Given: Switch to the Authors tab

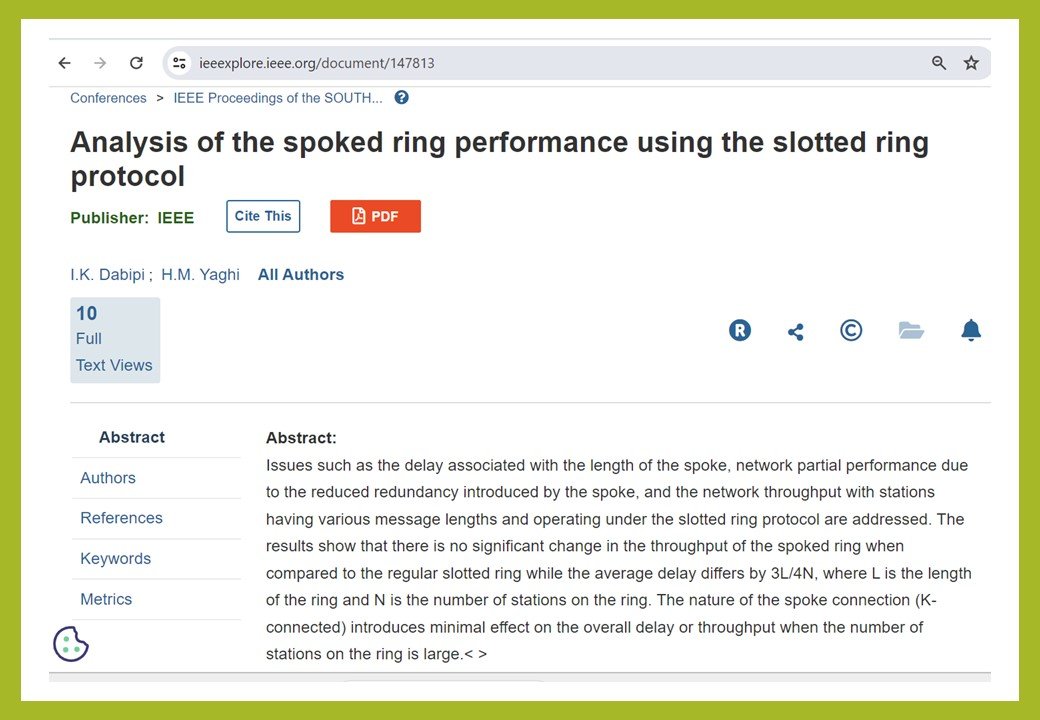Looking at the screenshot, I should pyautogui.click(x=108, y=478).
